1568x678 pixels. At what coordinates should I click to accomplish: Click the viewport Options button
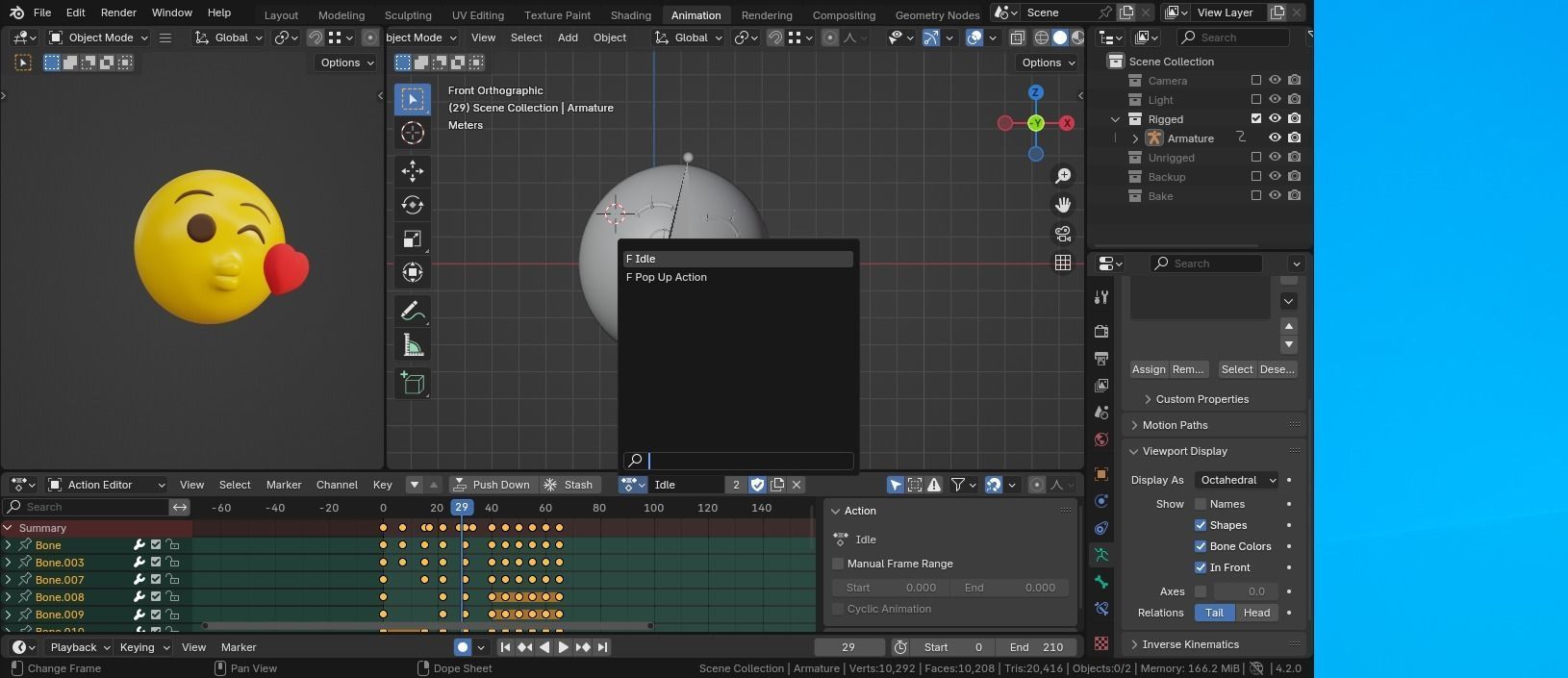(x=1049, y=63)
